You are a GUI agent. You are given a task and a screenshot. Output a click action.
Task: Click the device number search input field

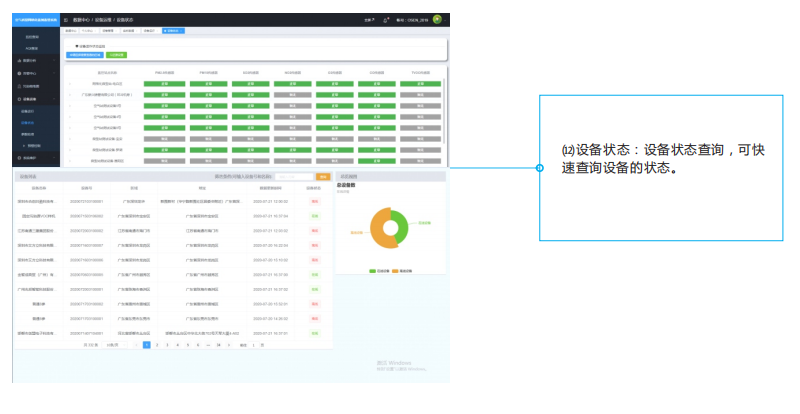coord(294,176)
